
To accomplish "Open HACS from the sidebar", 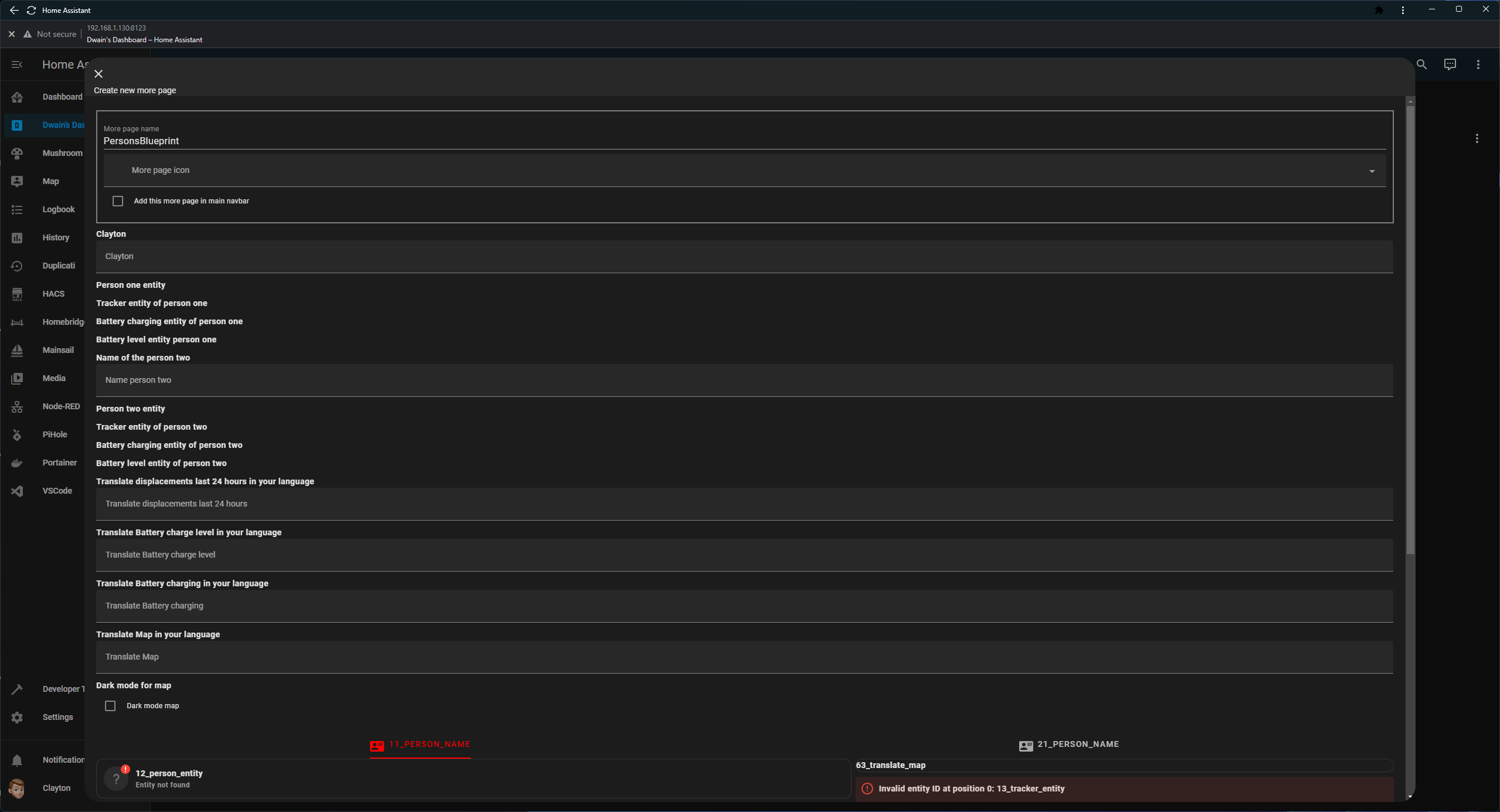I will pyautogui.click(x=53, y=294).
